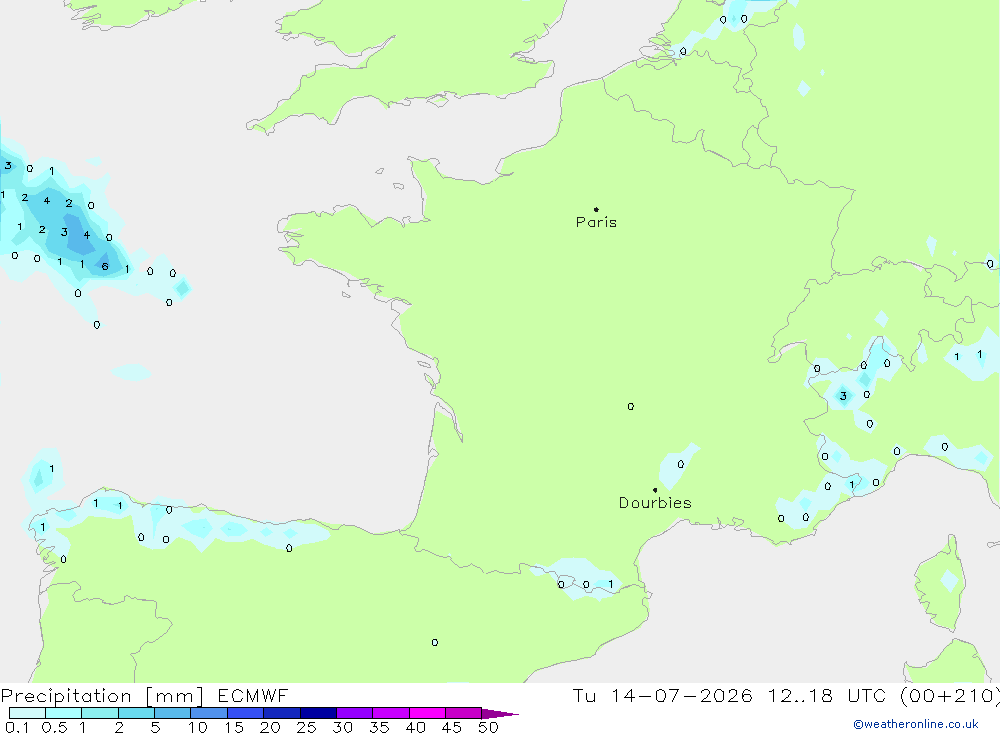Pick the legend swatch between 45 and 50

464,713
